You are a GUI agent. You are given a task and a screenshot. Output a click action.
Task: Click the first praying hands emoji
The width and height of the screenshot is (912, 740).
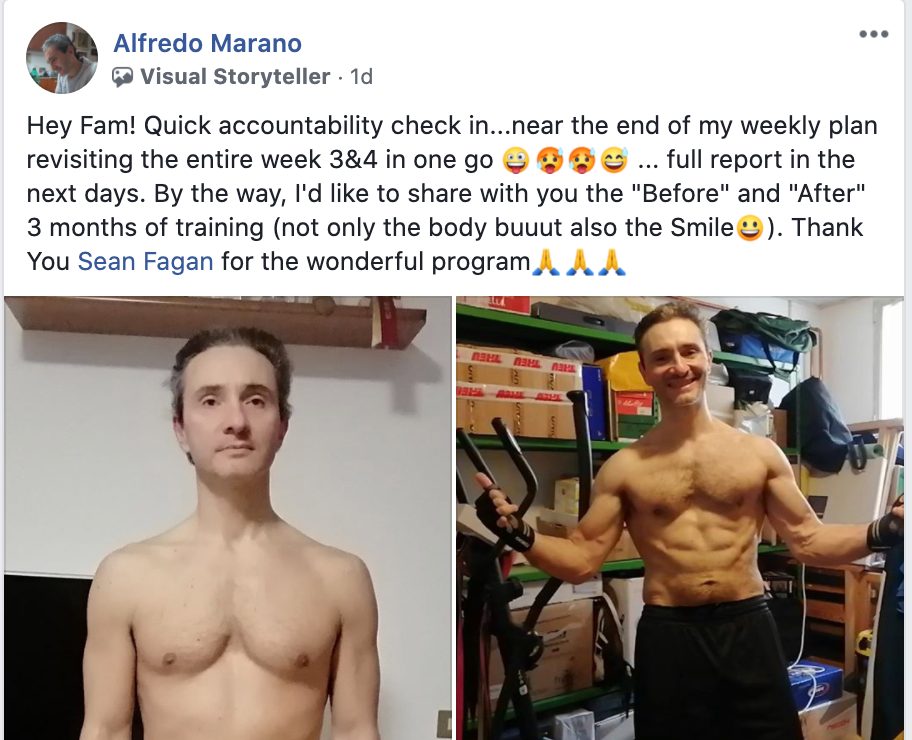546,262
